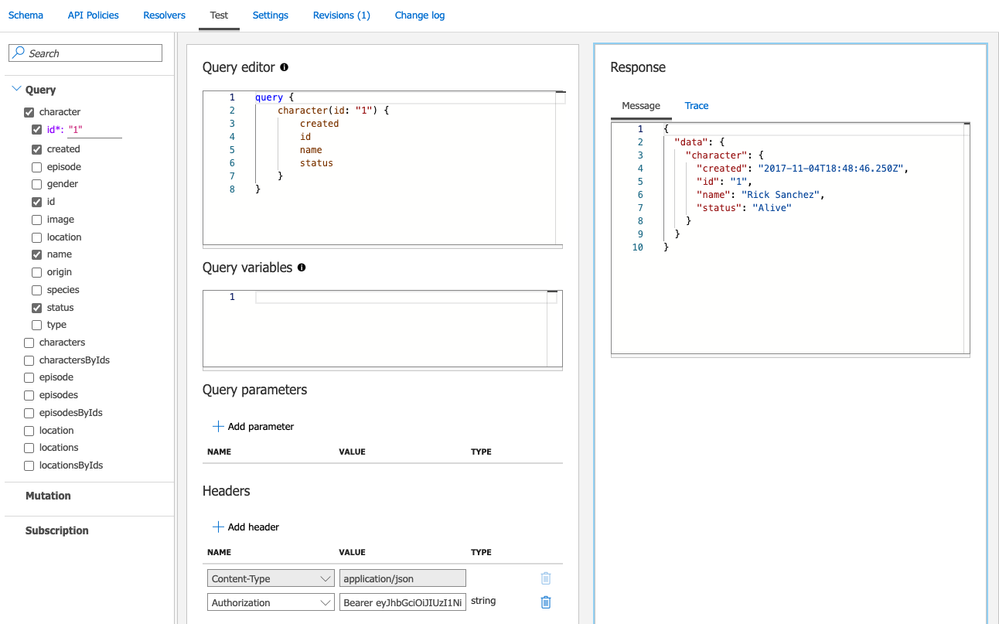This screenshot has height=624, width=999.
Task: Click the plus icon beside Add header
Action: [x=218, y=526]
